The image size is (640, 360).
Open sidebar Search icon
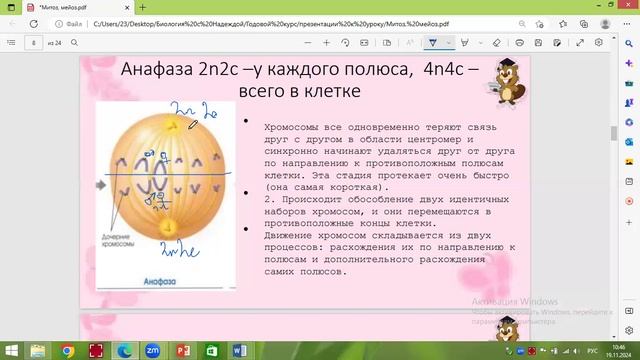coord(629,43)
